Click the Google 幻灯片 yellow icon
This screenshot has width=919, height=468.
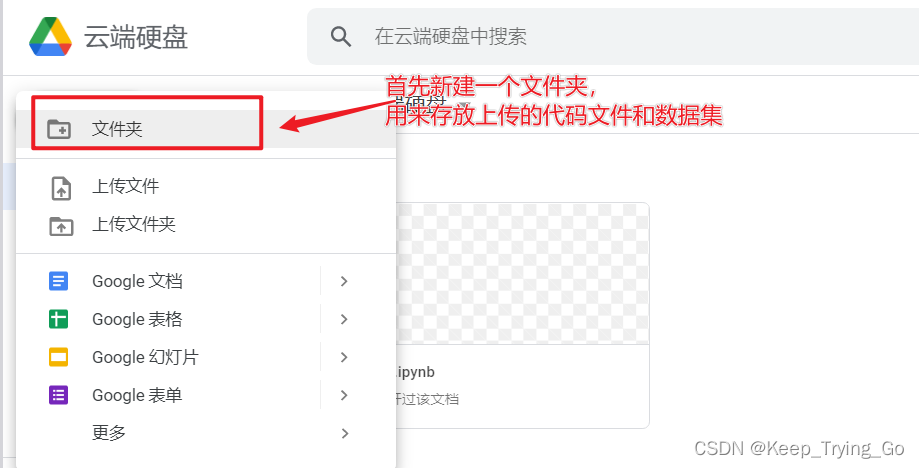click(x=59, y=357)
